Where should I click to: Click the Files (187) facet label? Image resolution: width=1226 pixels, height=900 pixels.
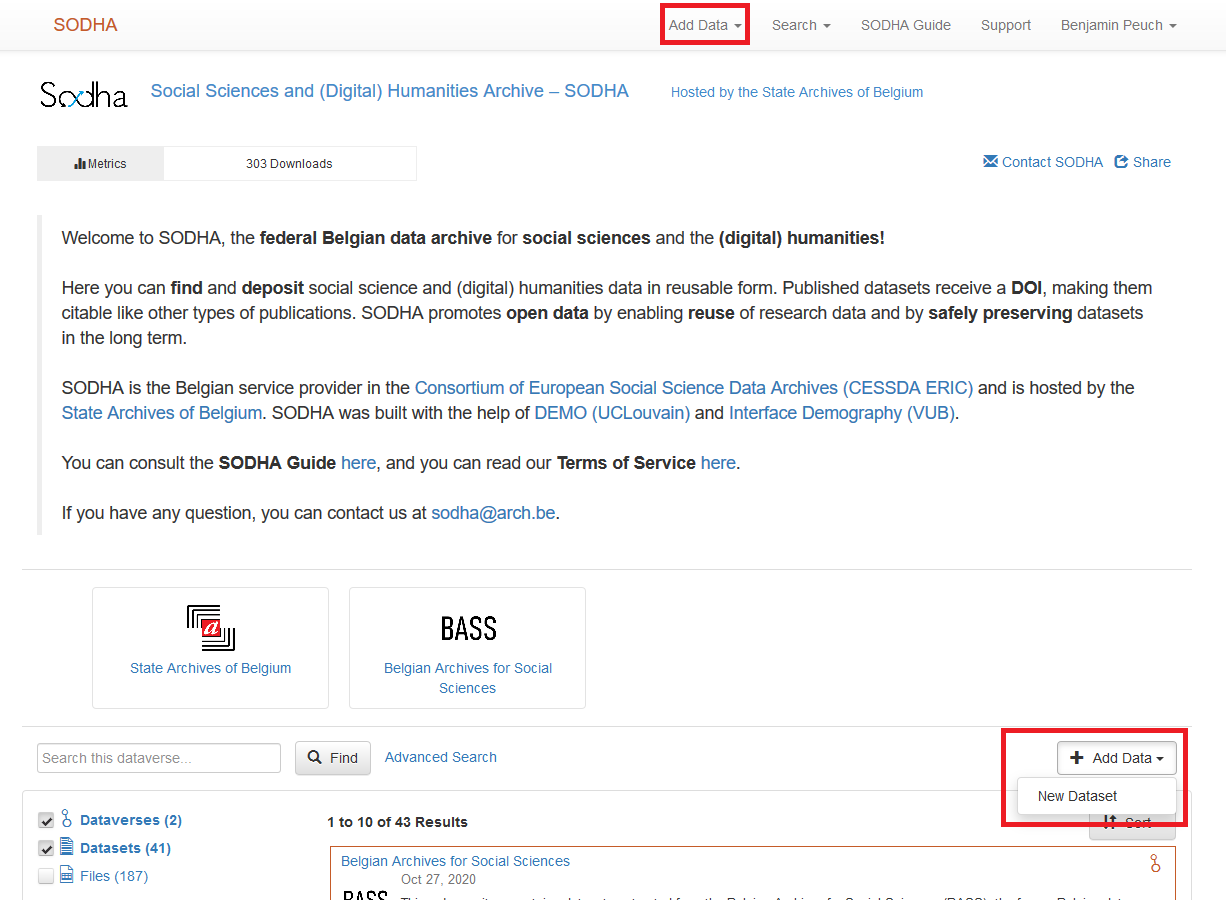coord(114,876)
